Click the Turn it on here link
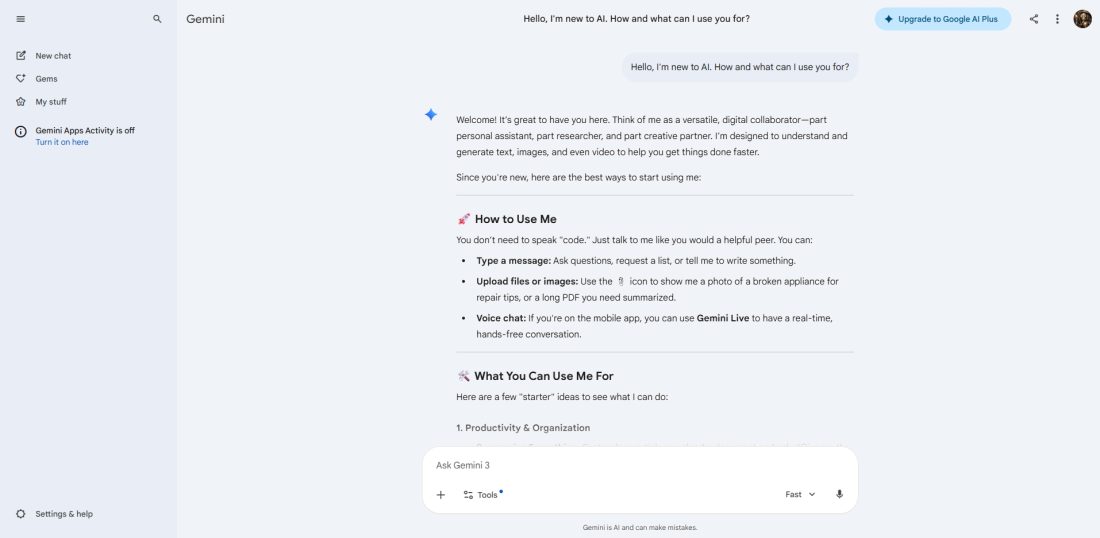 (x=62, y=142)
